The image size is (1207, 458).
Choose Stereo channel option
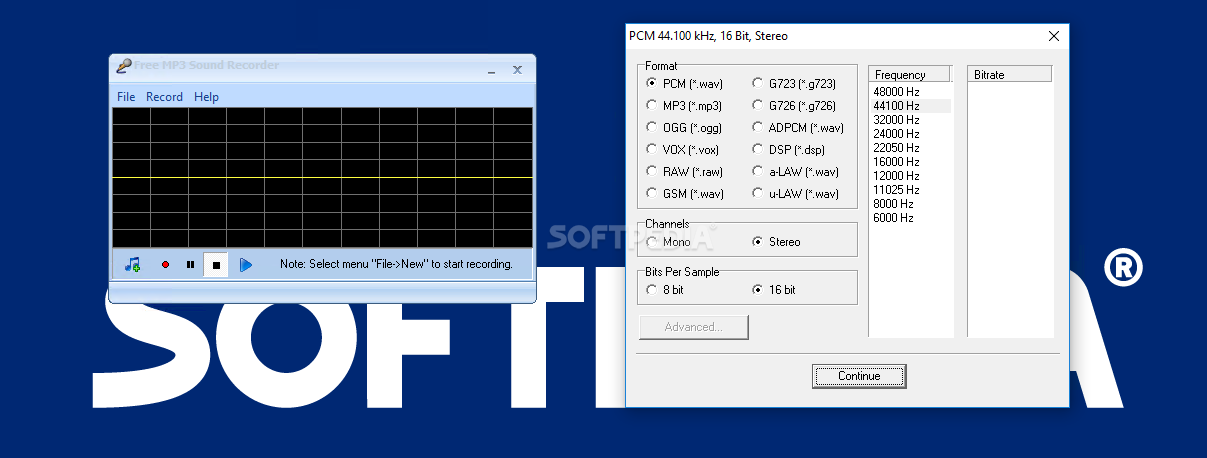click(x=777, y=242)
